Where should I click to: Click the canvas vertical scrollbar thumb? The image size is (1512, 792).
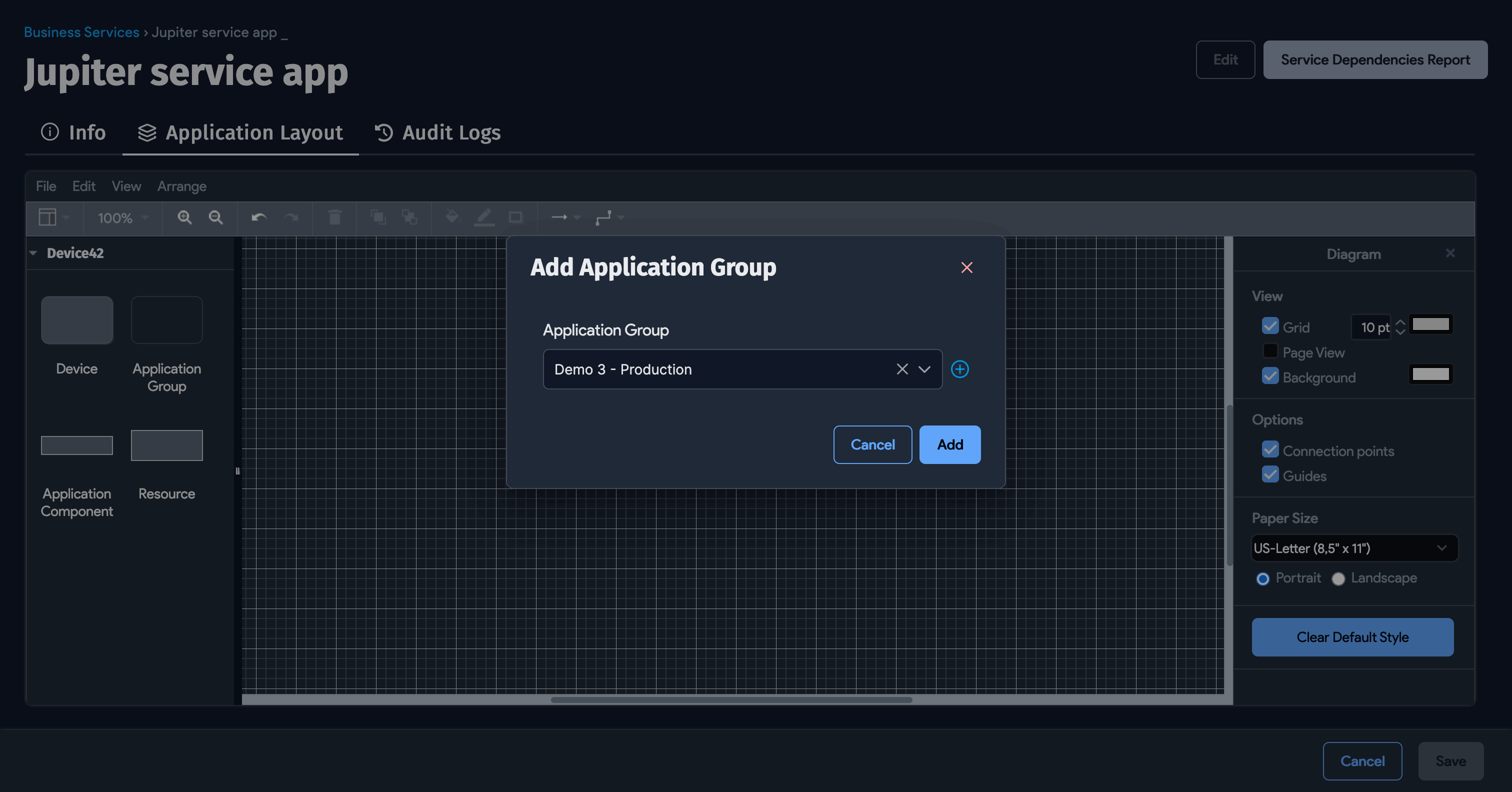pos(1229,485)
